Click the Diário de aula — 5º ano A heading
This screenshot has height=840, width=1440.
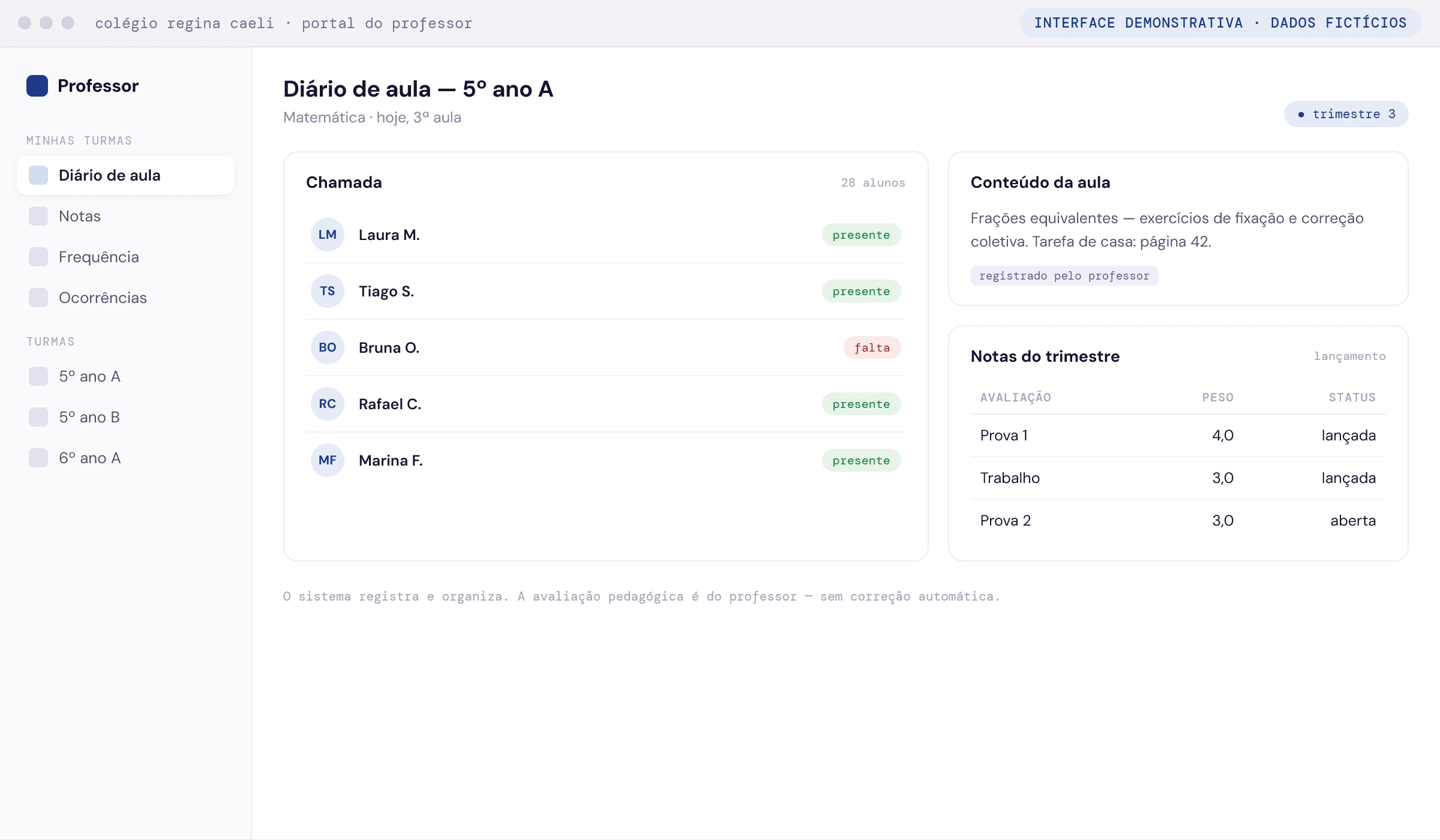(418, 89)
